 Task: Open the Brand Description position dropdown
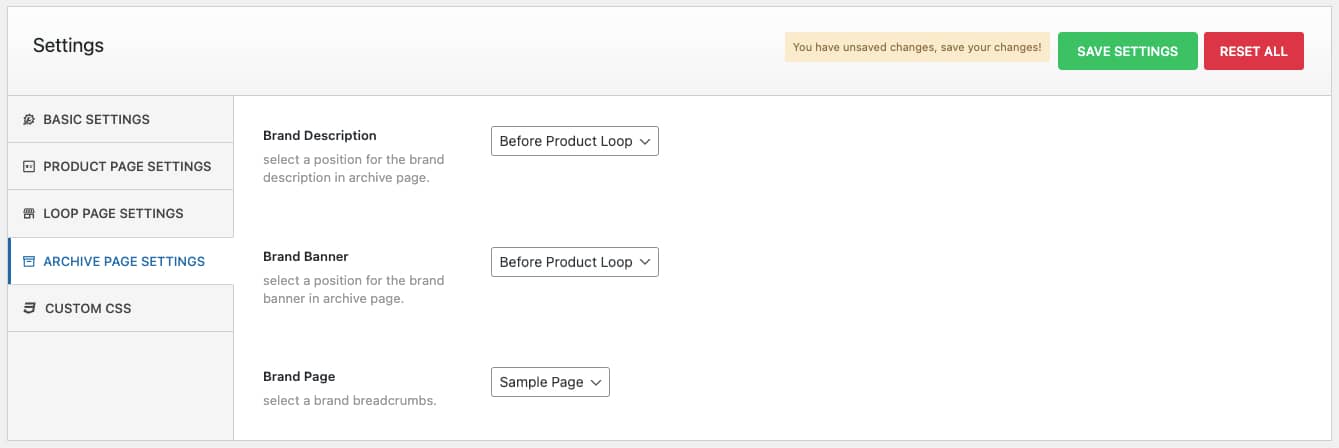click(575, 141)
